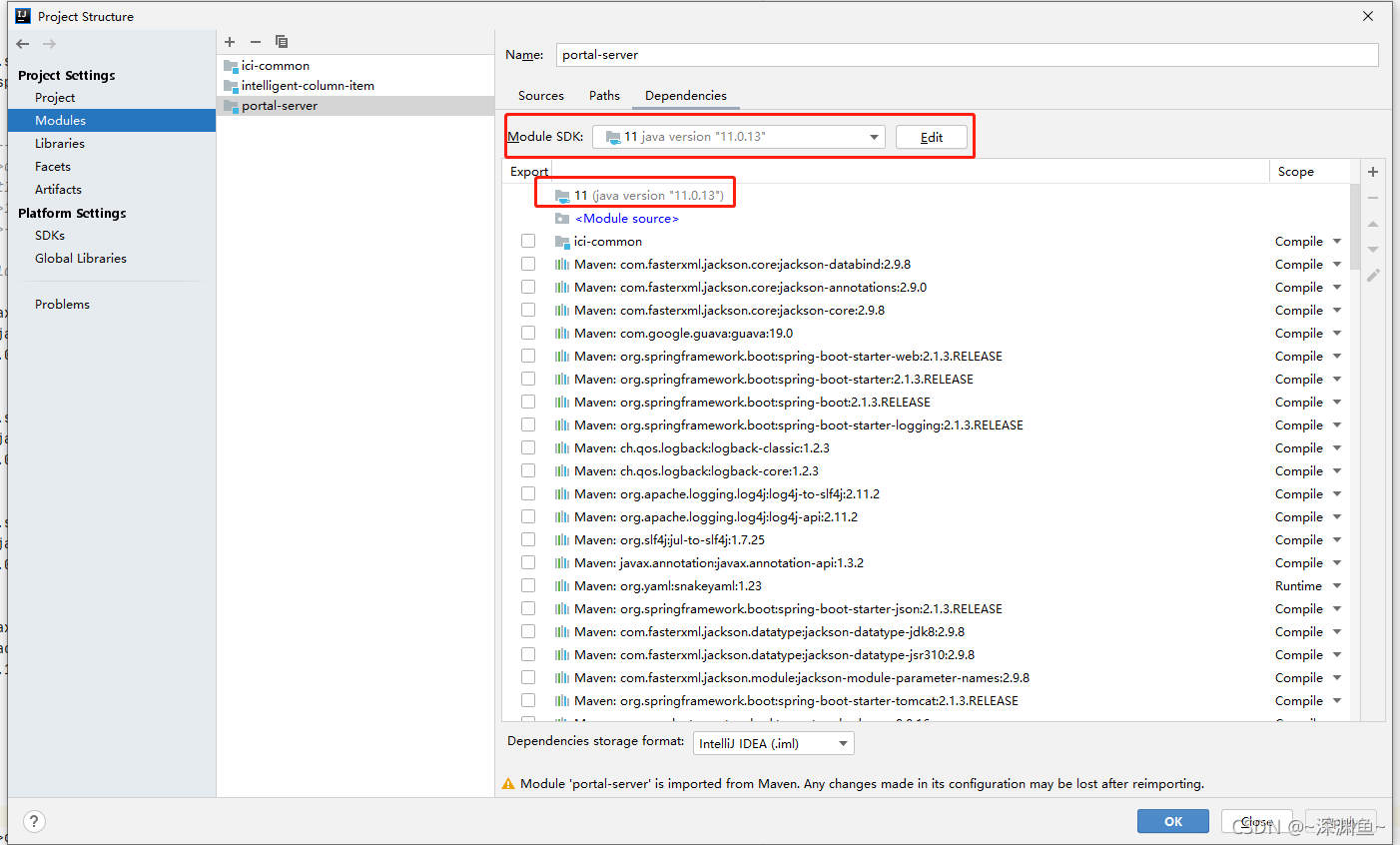The height and width of the screenshot is (845, 1400).
Task: Open help with question mark icon
Action: [34, 821]
